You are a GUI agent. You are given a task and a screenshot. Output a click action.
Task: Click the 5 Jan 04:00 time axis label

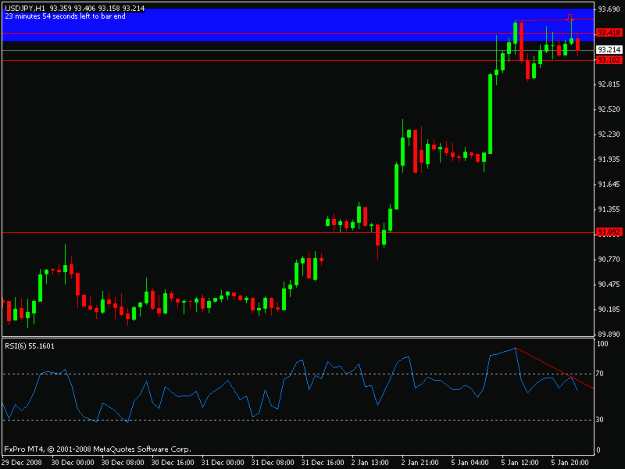(470, 463)
